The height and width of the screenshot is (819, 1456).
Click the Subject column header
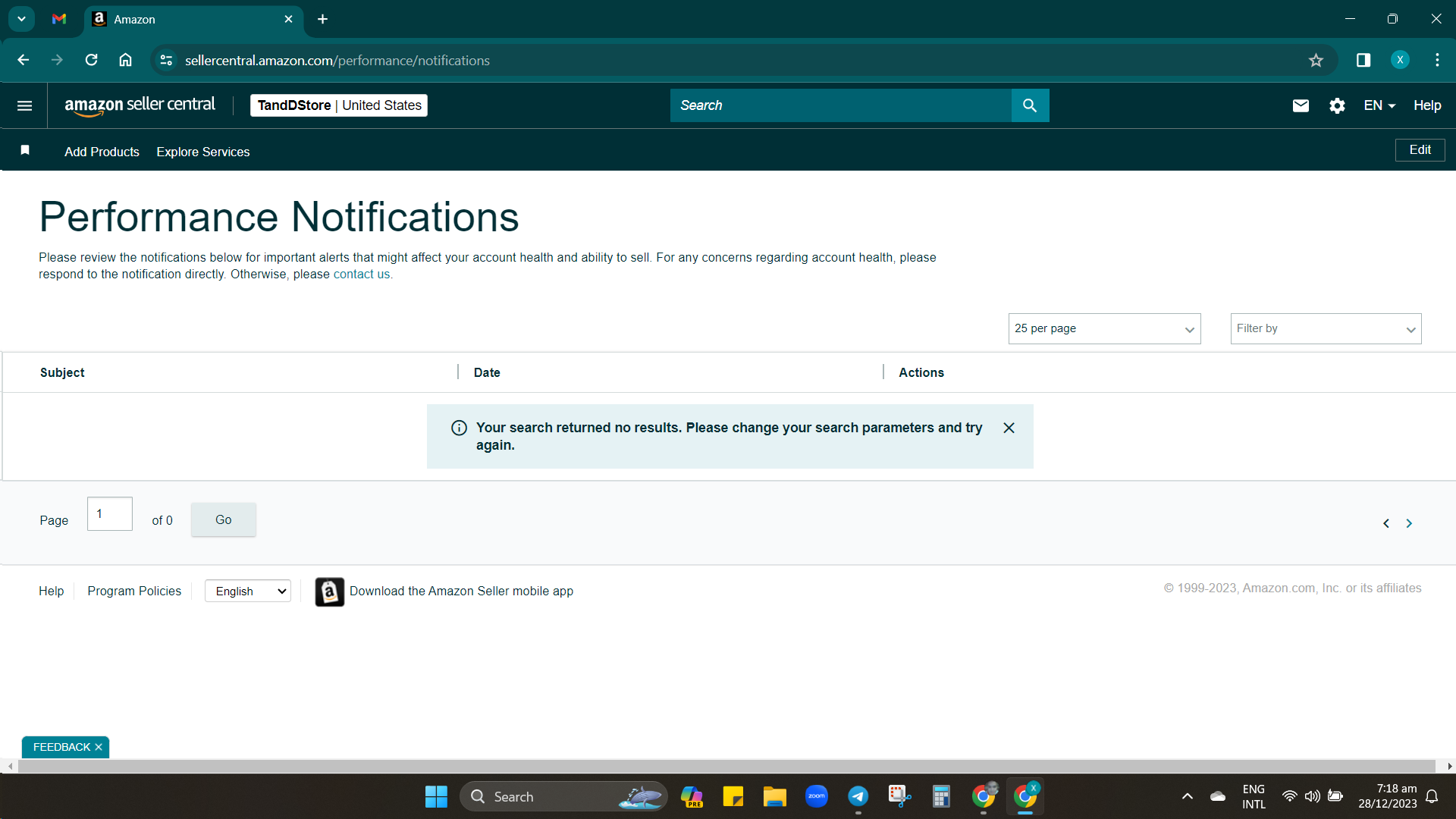click(62, 372)
